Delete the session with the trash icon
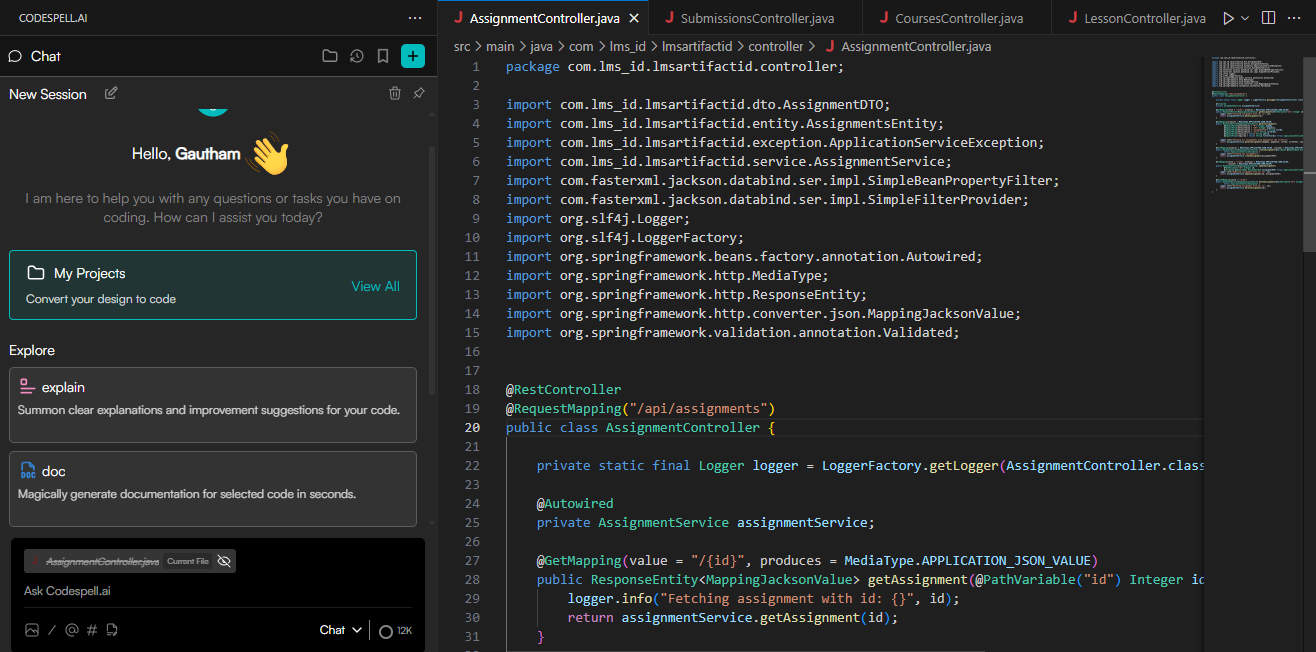The width and height of the screenshot is (1316, 652). click(395, 93)
